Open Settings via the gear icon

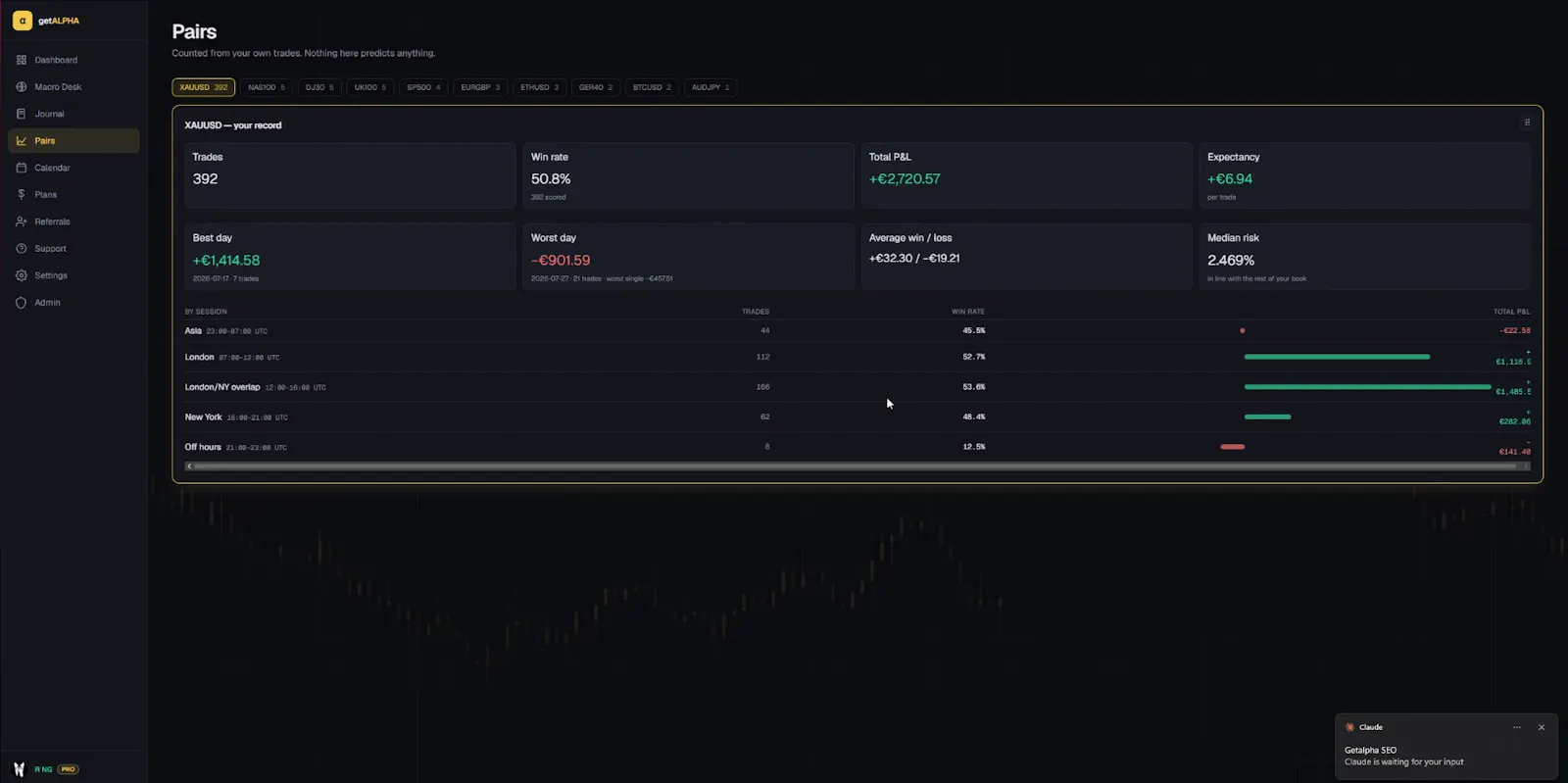click(x=22, y=275)
